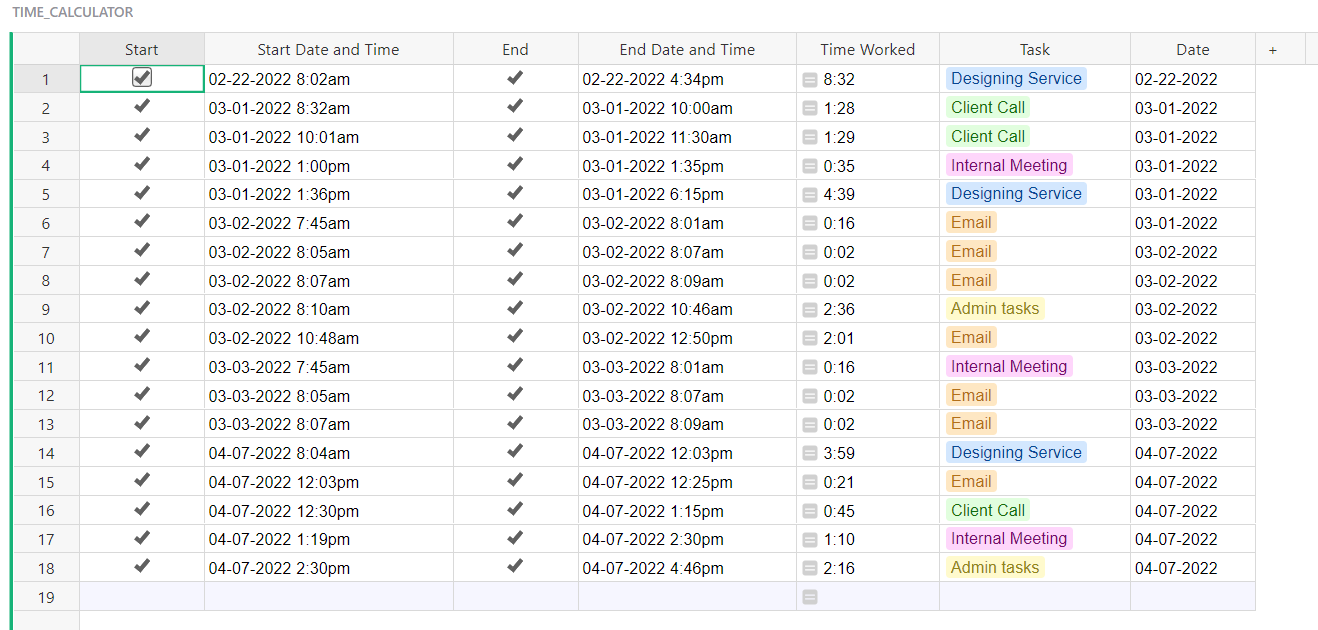Click the note icon beside 3:59
Screen dimensions: 1318x630
click(808, 453)
